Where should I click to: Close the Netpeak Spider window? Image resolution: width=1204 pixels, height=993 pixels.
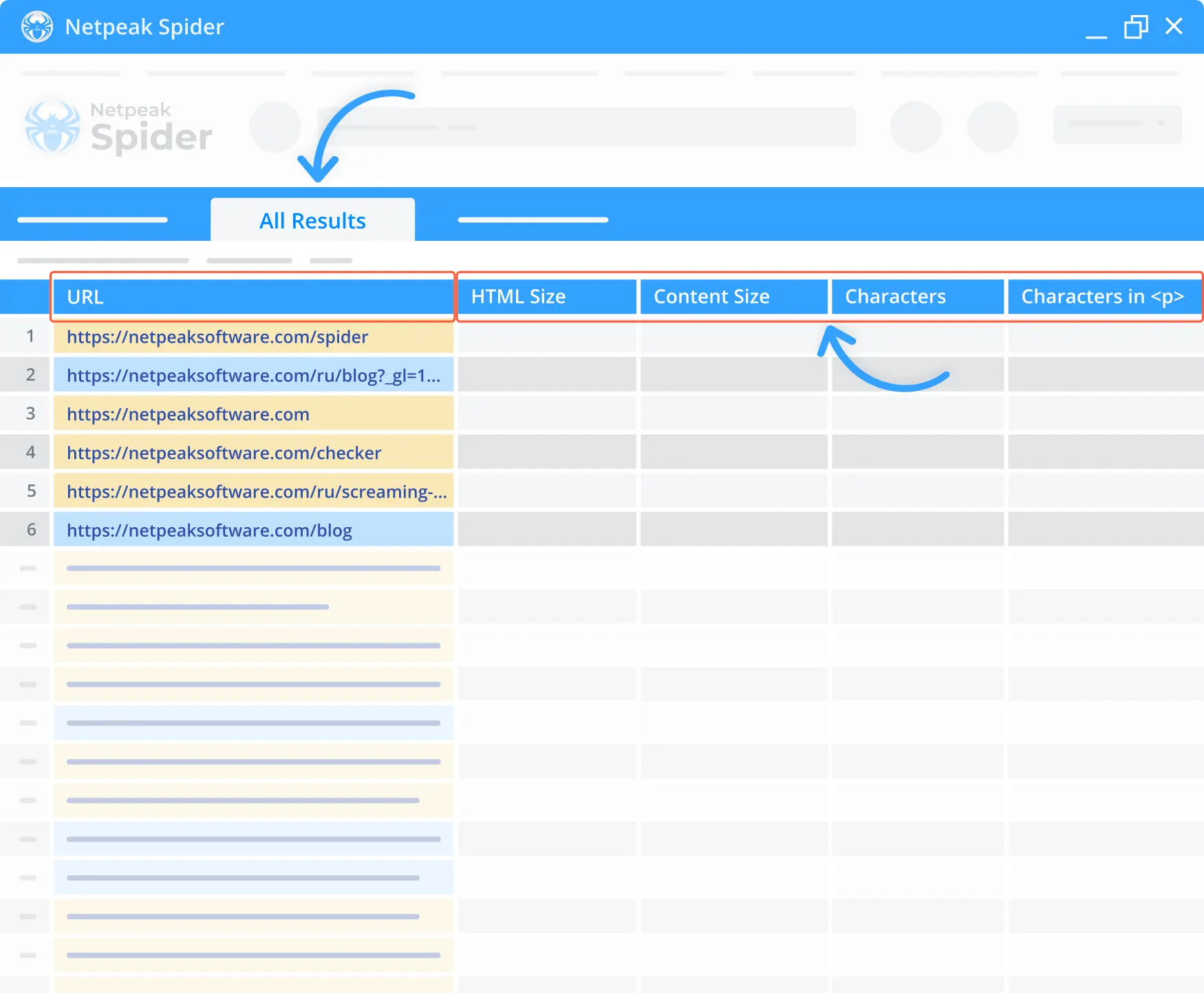tap(1174, 26)
